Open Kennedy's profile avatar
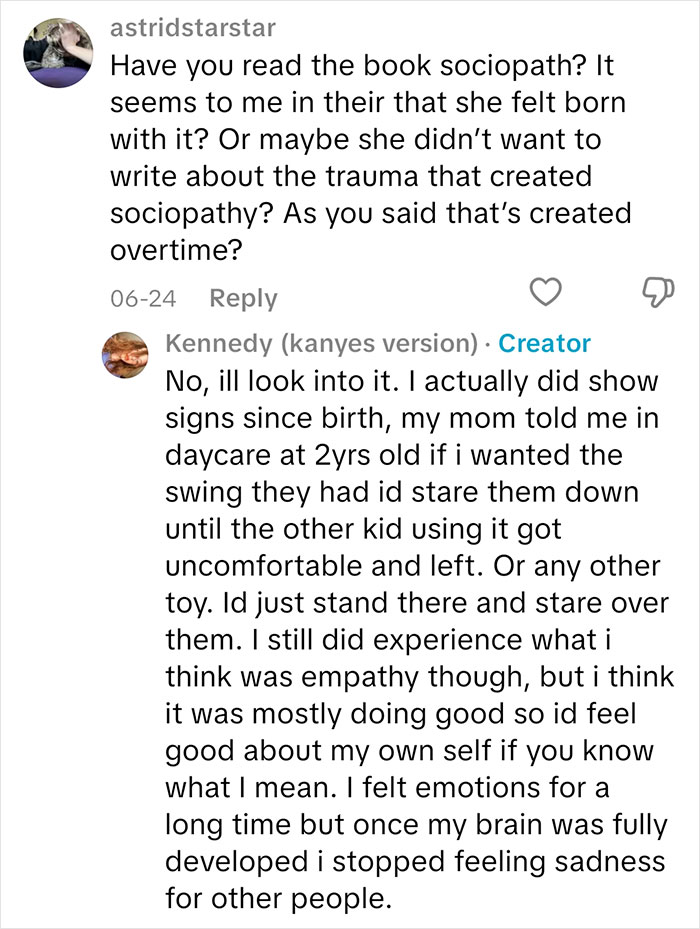Viewport: 700px width, 929px height. coord(126,354)
